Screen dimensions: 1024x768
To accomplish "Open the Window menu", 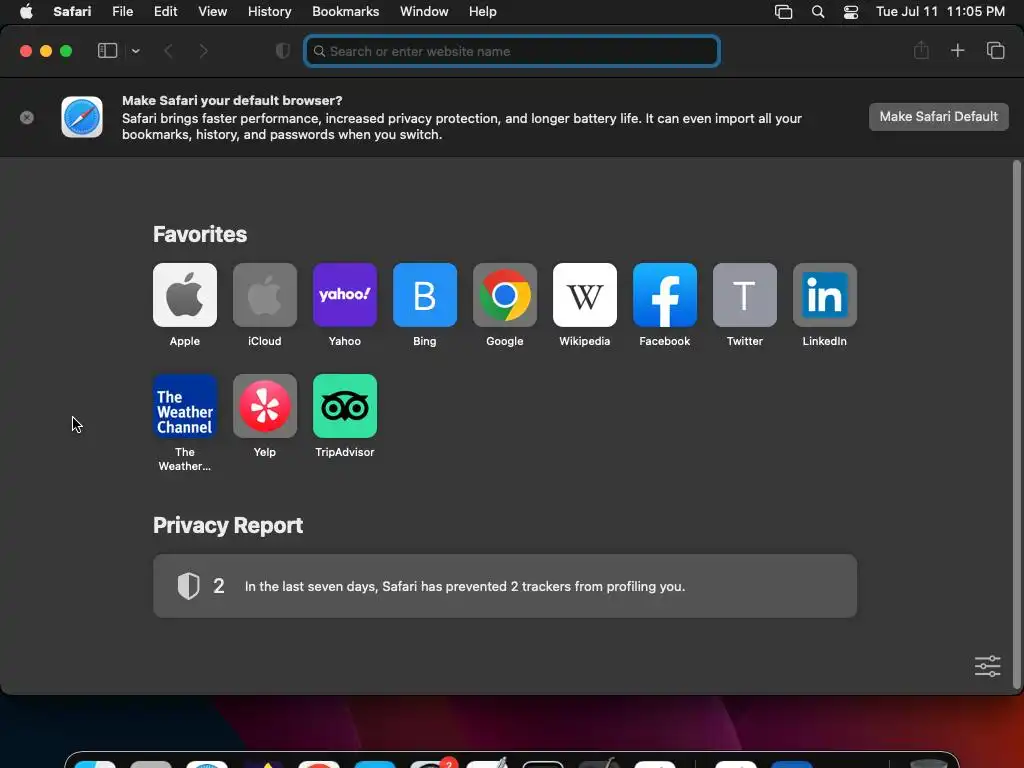I will 424,12.
